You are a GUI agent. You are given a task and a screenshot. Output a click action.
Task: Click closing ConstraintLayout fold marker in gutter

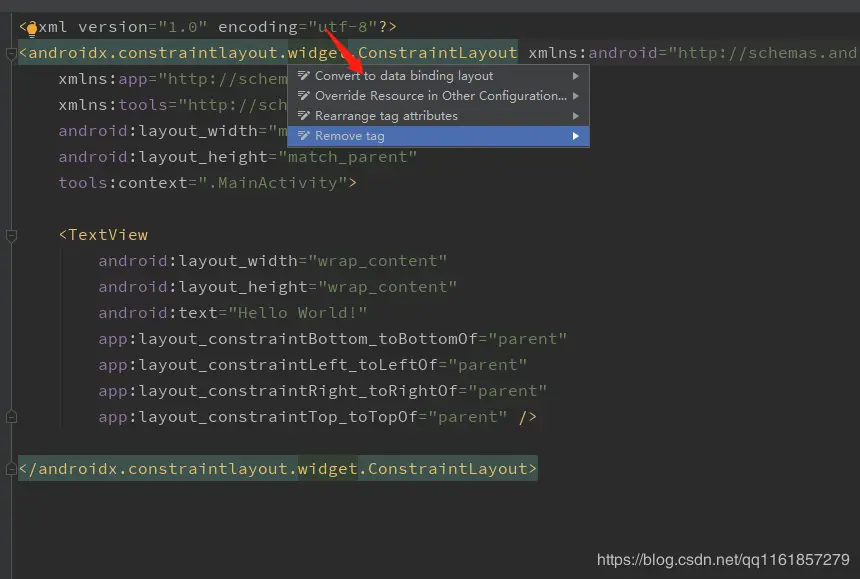(x=11, y=469)
